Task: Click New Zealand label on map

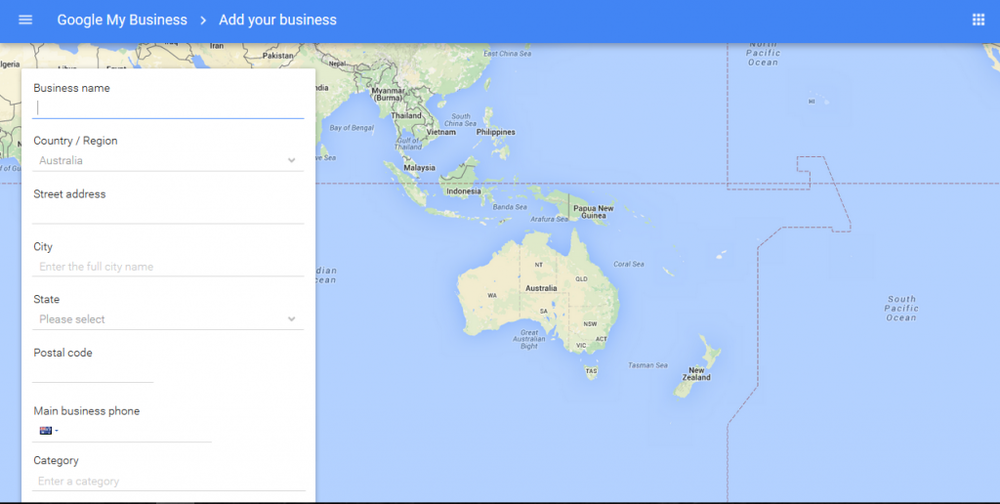Action: pos(696,374)
